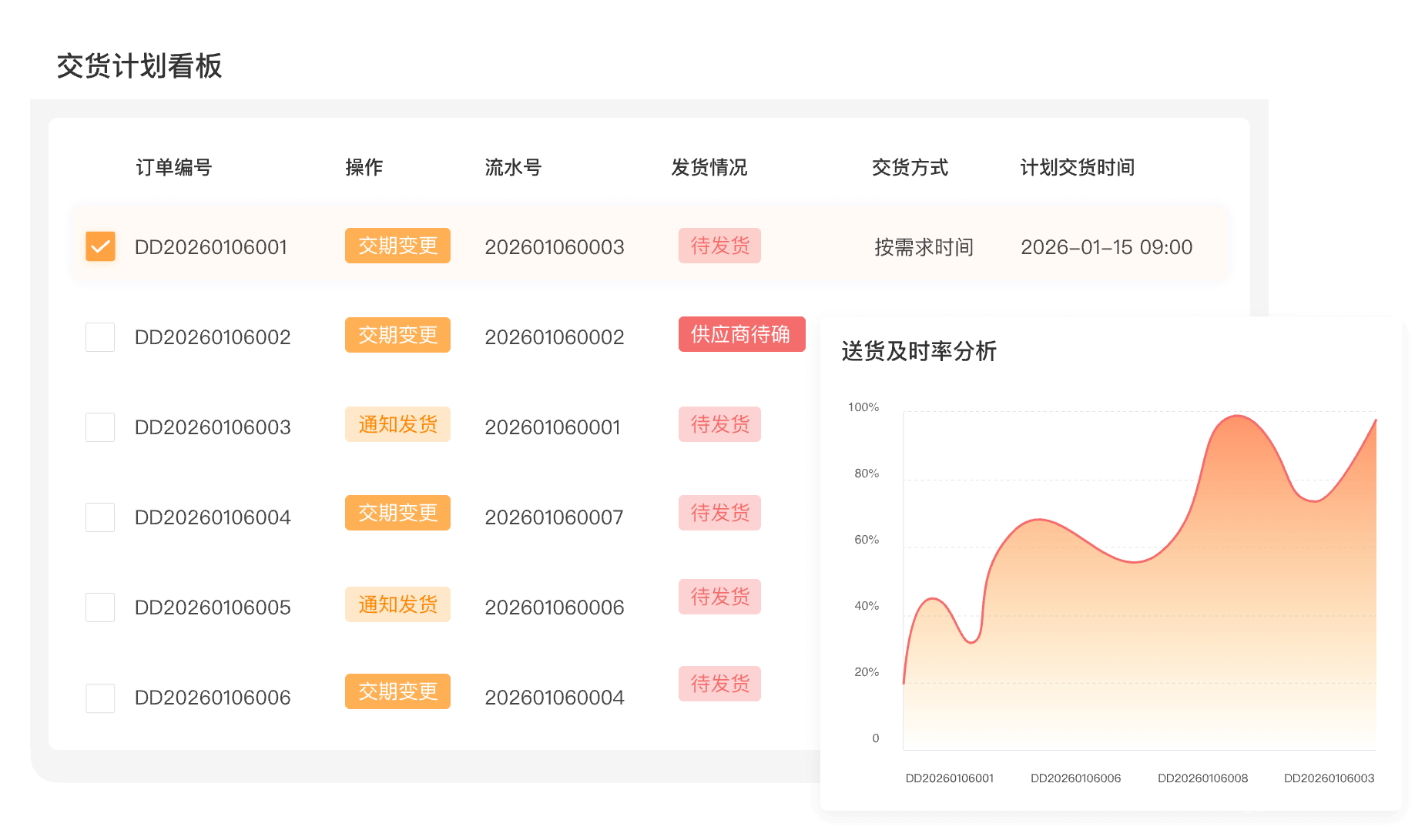The image size is (1425, 840).
Task: Click serial number 202601060007
Action: pos(554,517)
